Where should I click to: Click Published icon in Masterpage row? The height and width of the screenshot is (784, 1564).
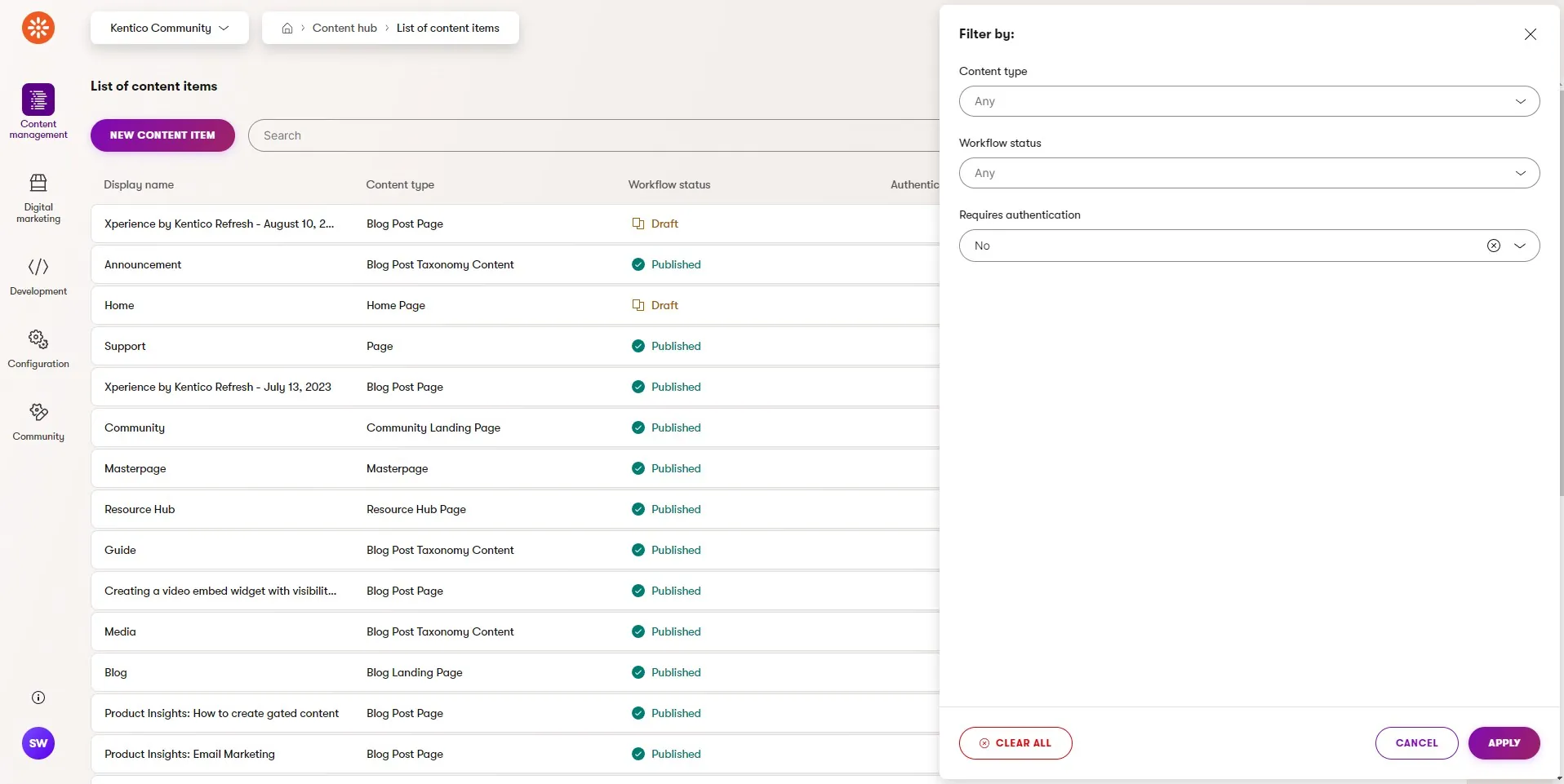(x=638, y=468)
